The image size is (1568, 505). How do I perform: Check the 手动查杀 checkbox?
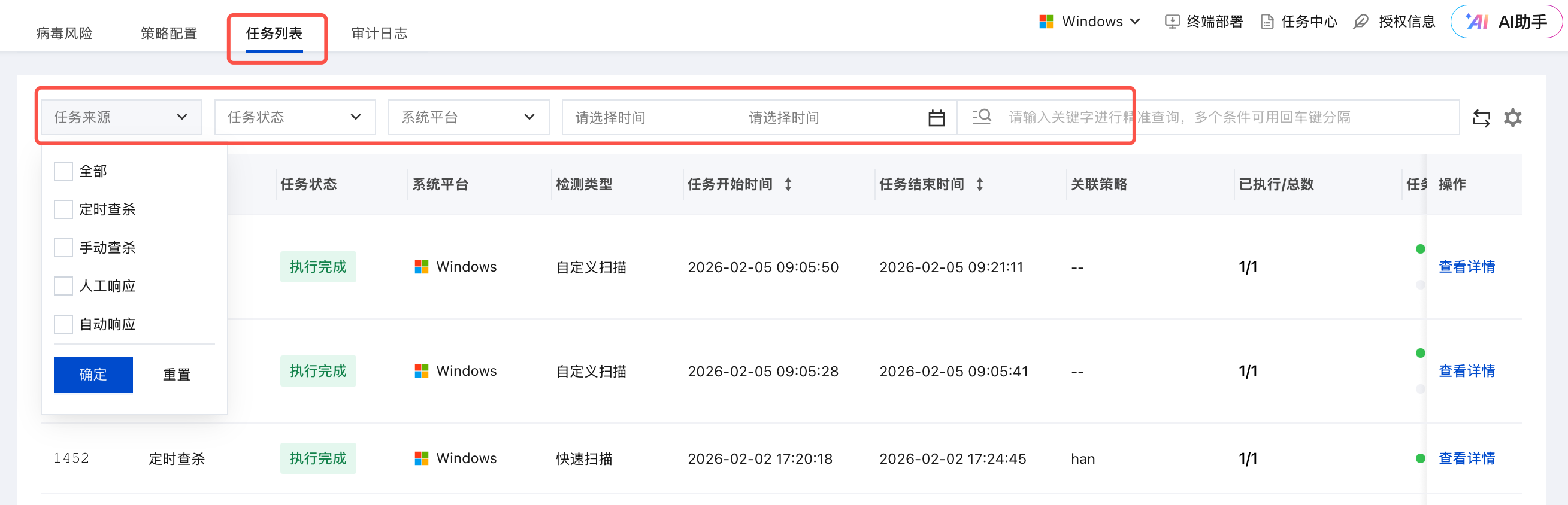pos(63,248)
